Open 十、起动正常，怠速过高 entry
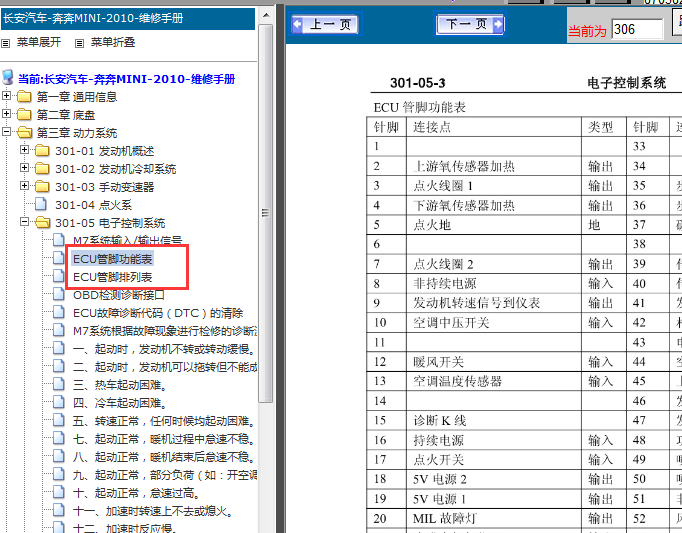The height and width of the screenshot is (533, 682). coord(137,494)
